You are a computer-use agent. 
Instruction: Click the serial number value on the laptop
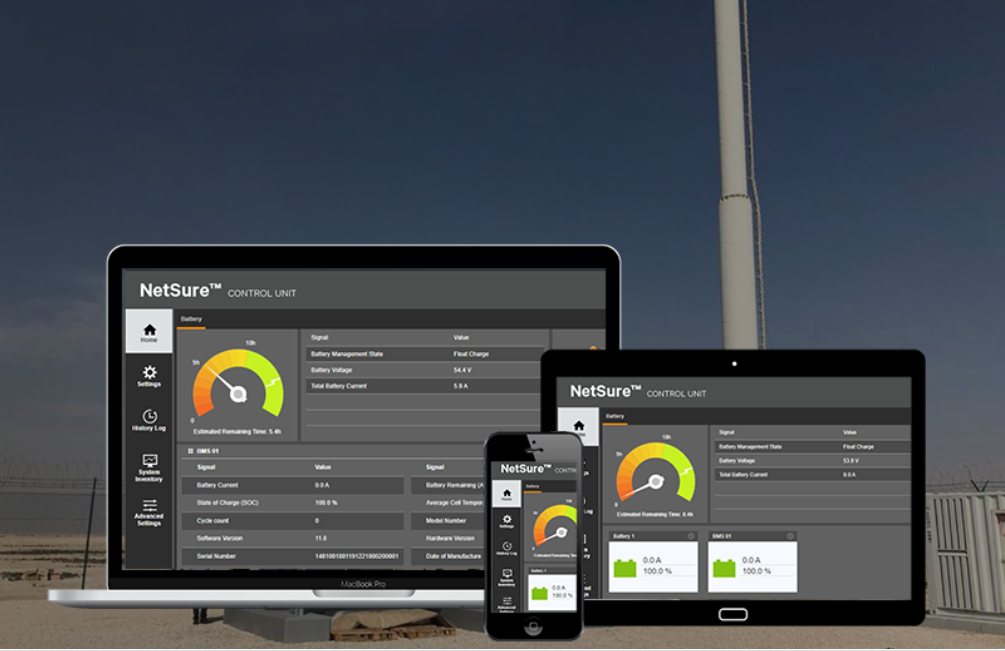point(356,556)
